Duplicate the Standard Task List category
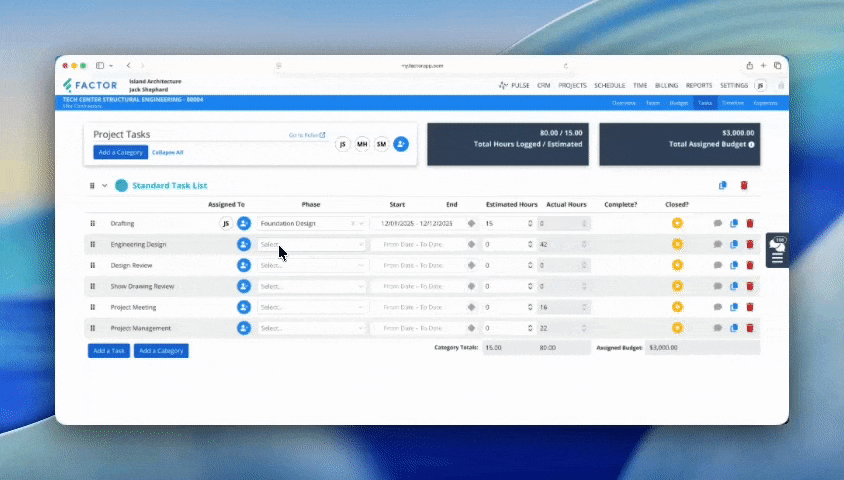 point(722,185)
